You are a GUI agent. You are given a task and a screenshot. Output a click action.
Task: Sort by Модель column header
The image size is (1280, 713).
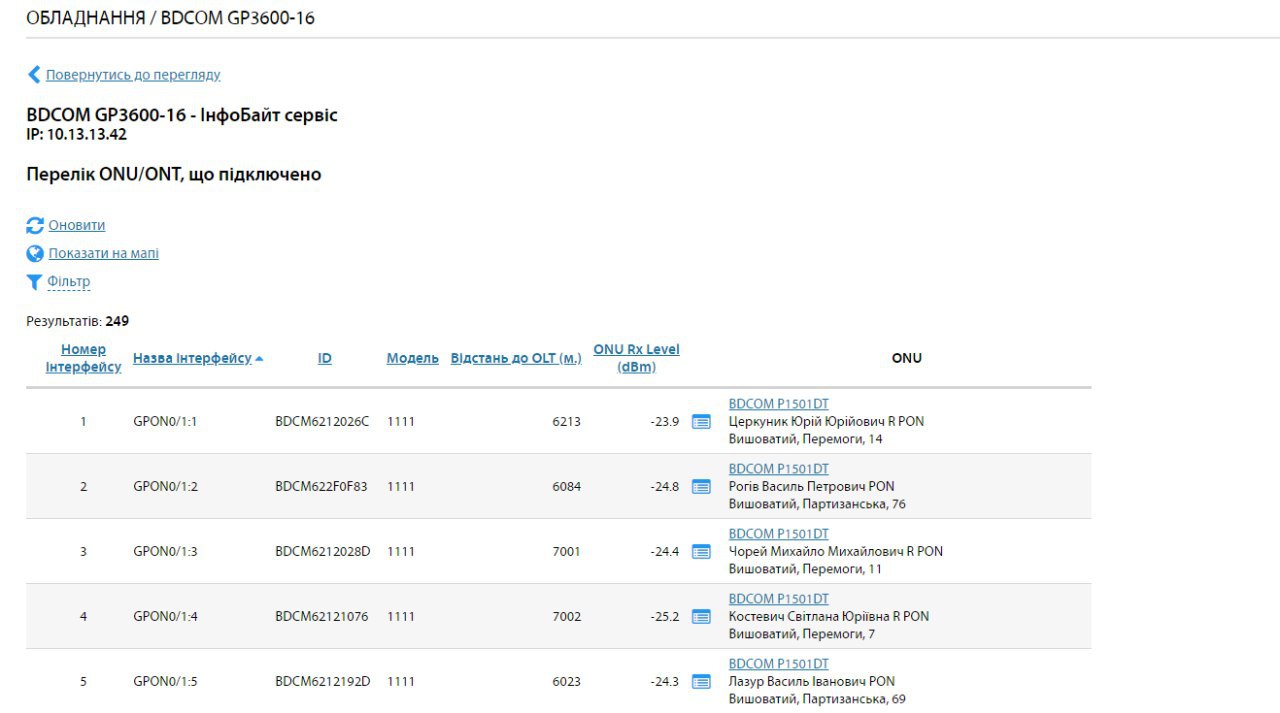413,358
